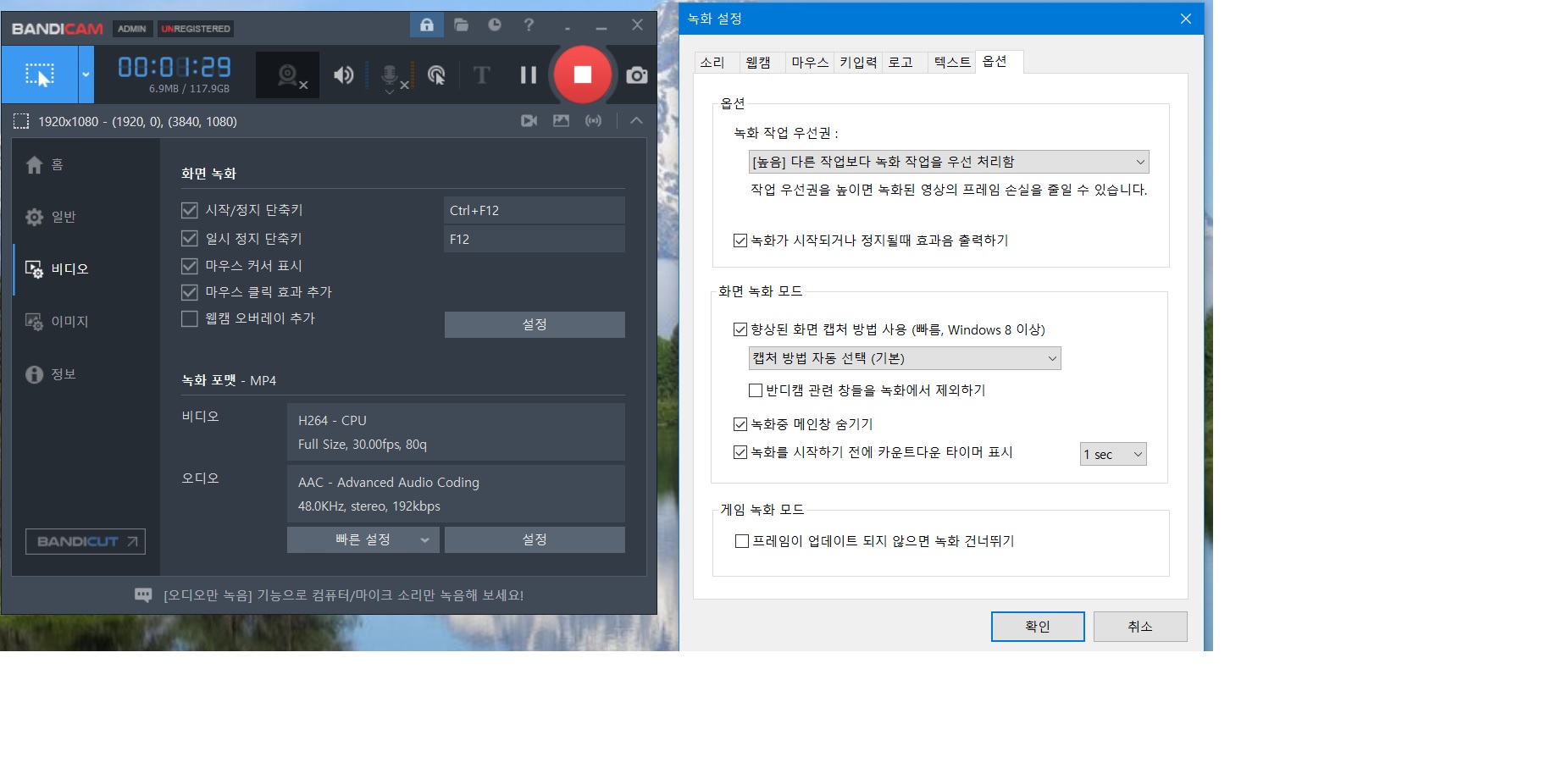
Task: Collapse the Bandicam panel with chevron up
Action: point(636,121)
